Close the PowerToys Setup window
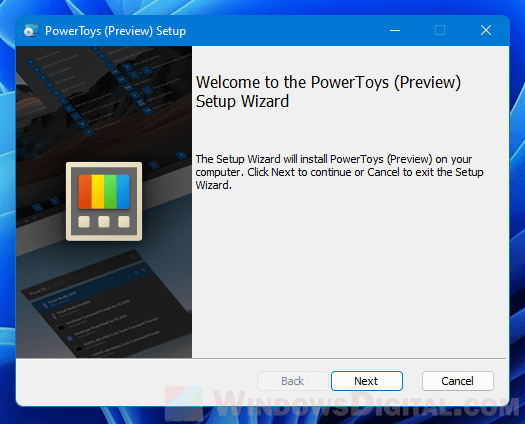 tap(486, 30)
